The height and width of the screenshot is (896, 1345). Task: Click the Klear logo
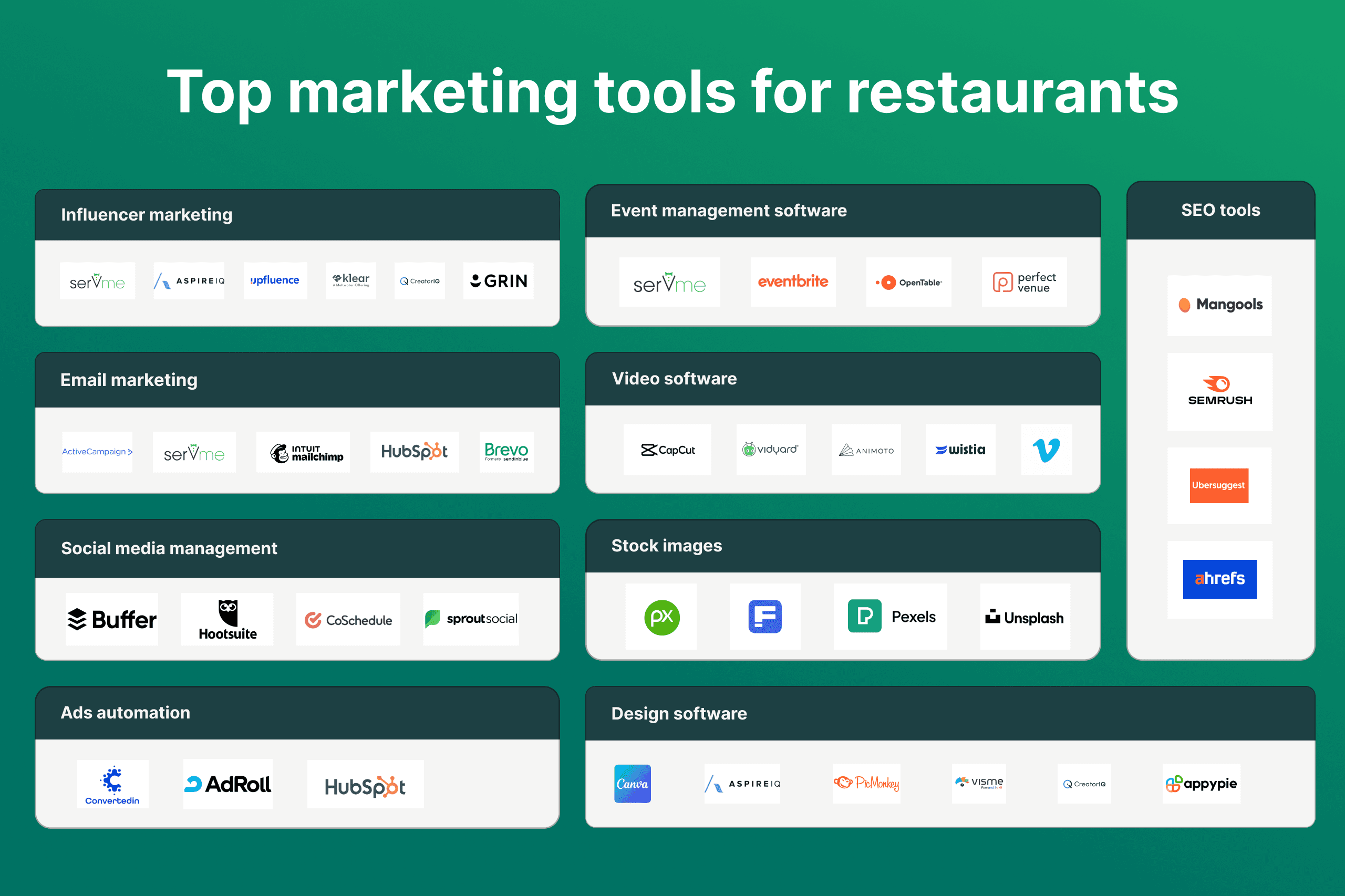pos(351,280)
